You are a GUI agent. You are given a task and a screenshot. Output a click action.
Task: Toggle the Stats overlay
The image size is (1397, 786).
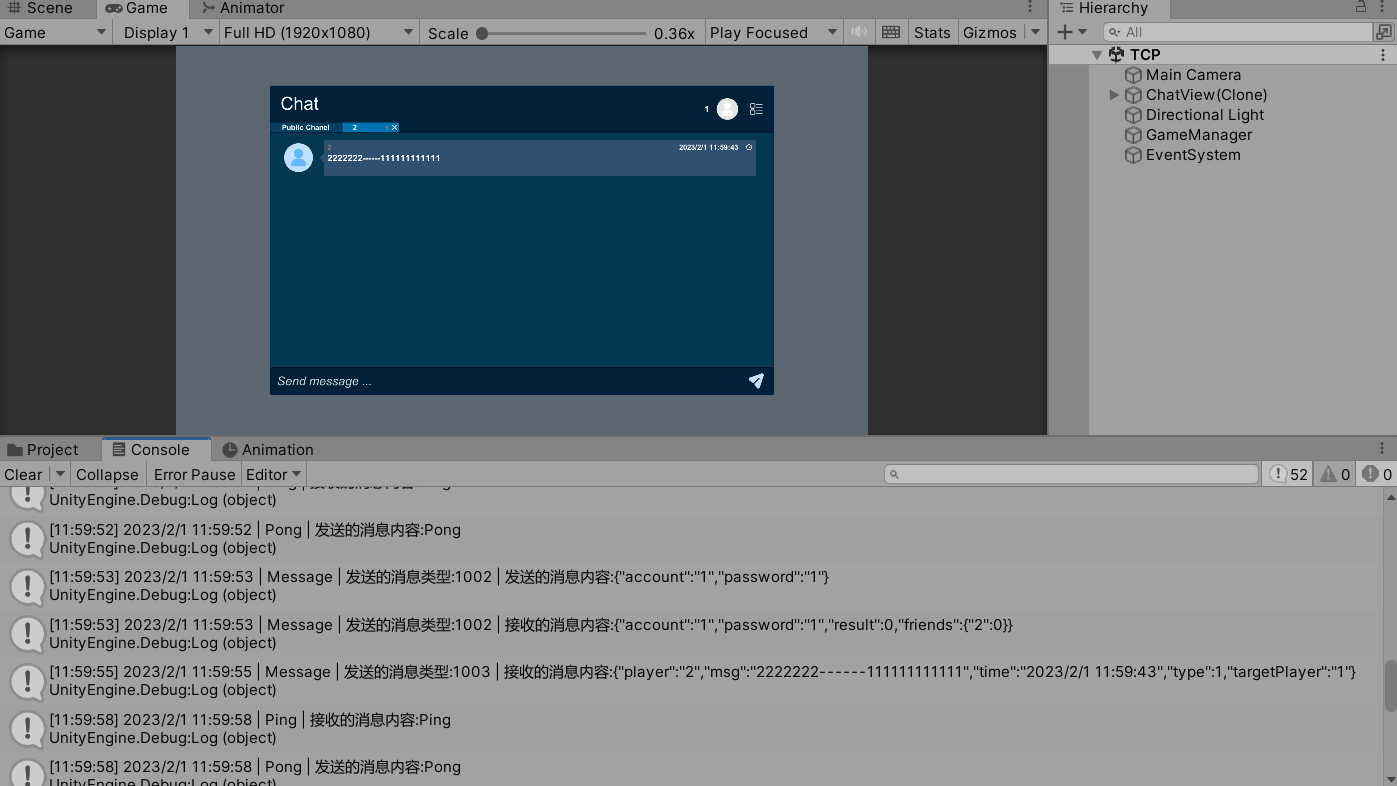[x=932, y=32]
